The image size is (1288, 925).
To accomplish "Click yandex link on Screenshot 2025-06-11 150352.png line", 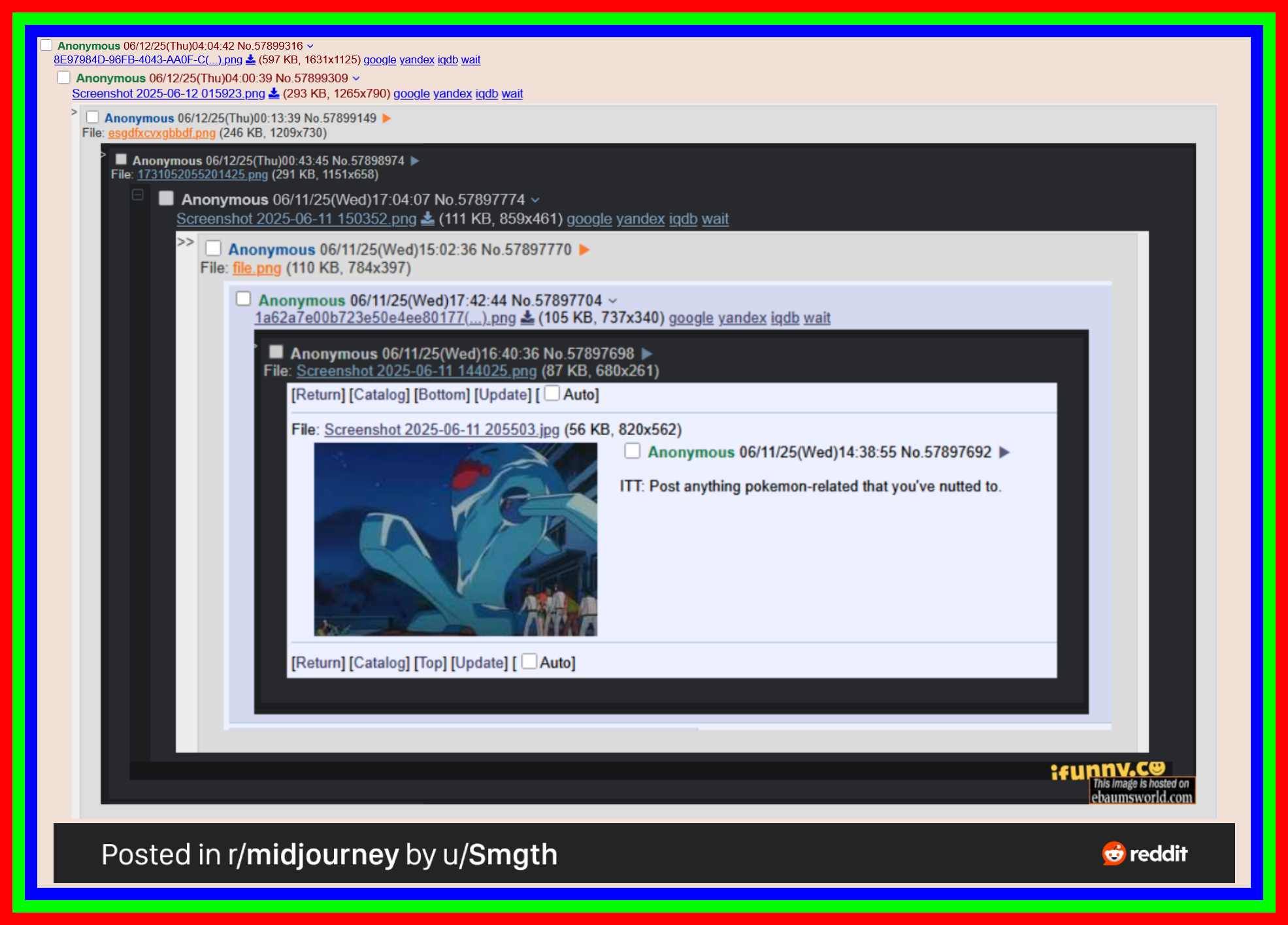I will point(640,219).
